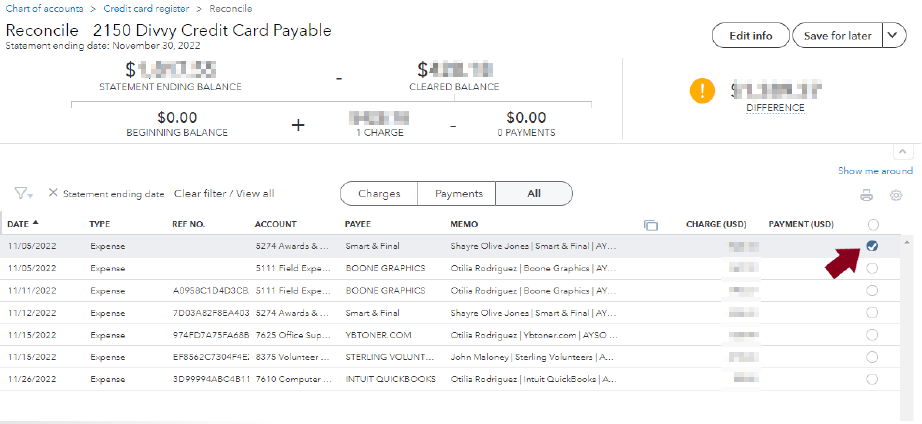Viewport: 922px width, 424px height.
Task: Click the orange warning difference icon
Action: [703, 90]
